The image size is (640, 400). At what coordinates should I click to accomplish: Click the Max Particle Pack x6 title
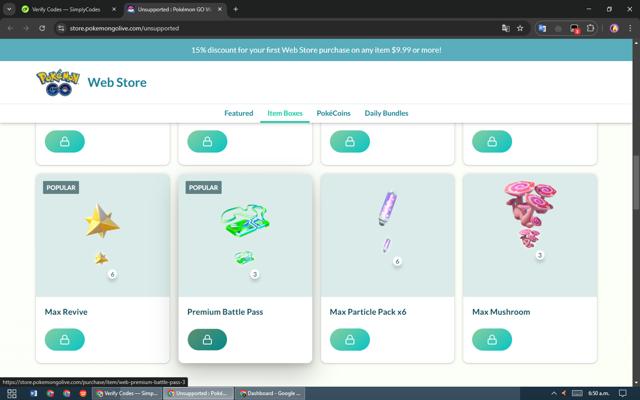coord(368,312)
